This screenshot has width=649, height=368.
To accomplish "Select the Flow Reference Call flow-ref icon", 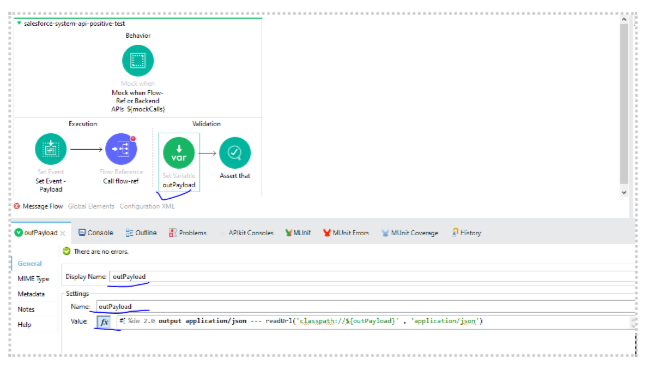I will 121,149.
